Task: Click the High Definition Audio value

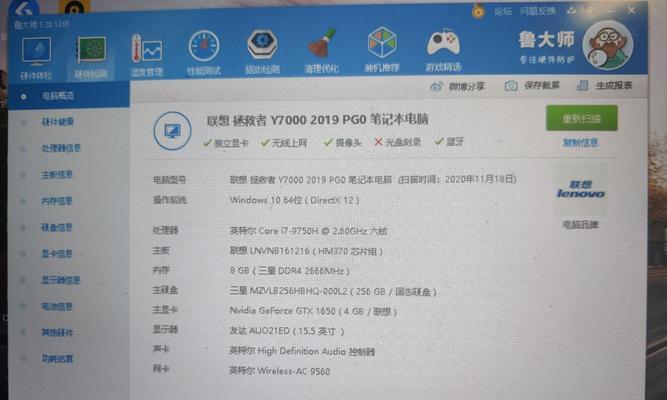Action: pyautogui.click(x=302, y=351)
